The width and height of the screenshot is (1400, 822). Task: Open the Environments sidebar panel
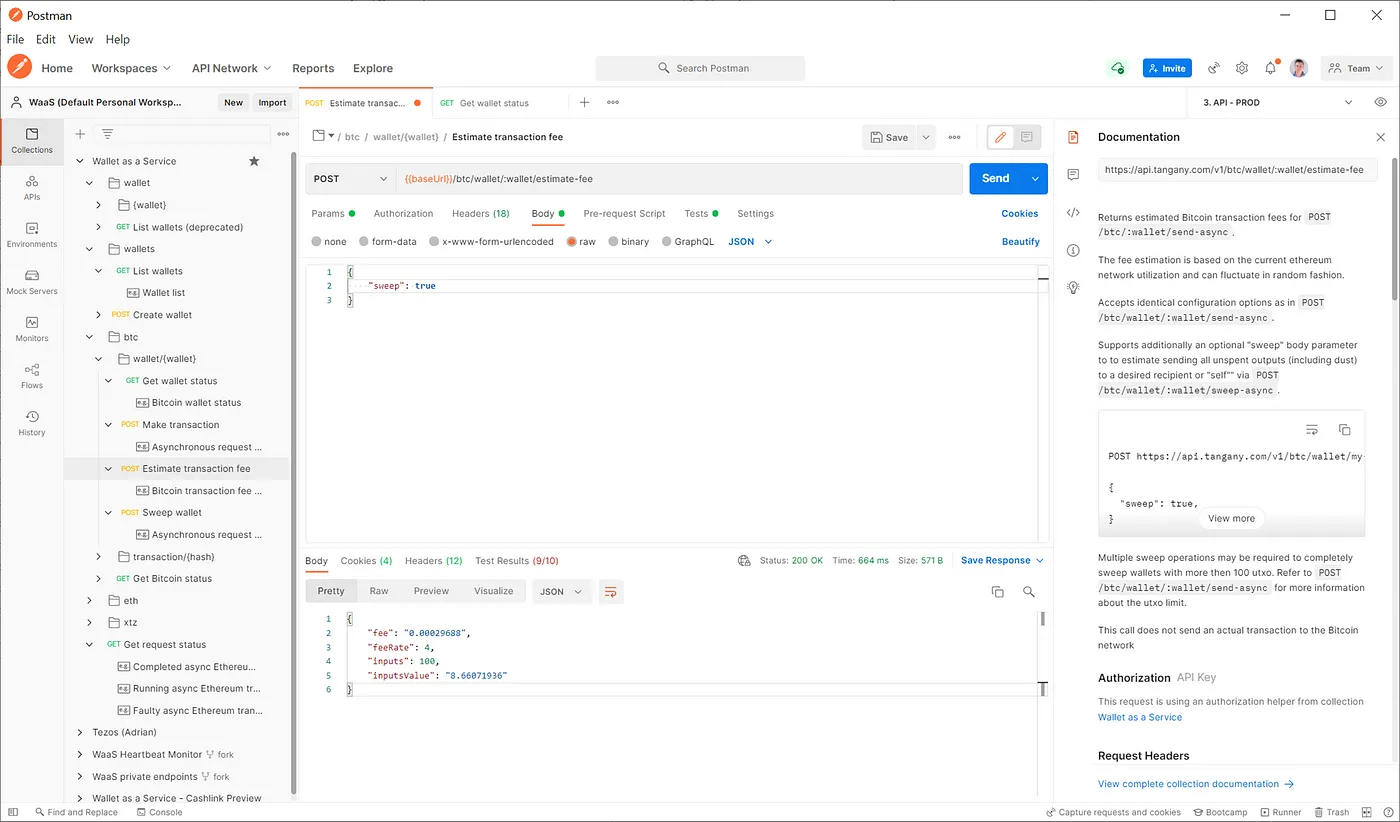point(32,235)
